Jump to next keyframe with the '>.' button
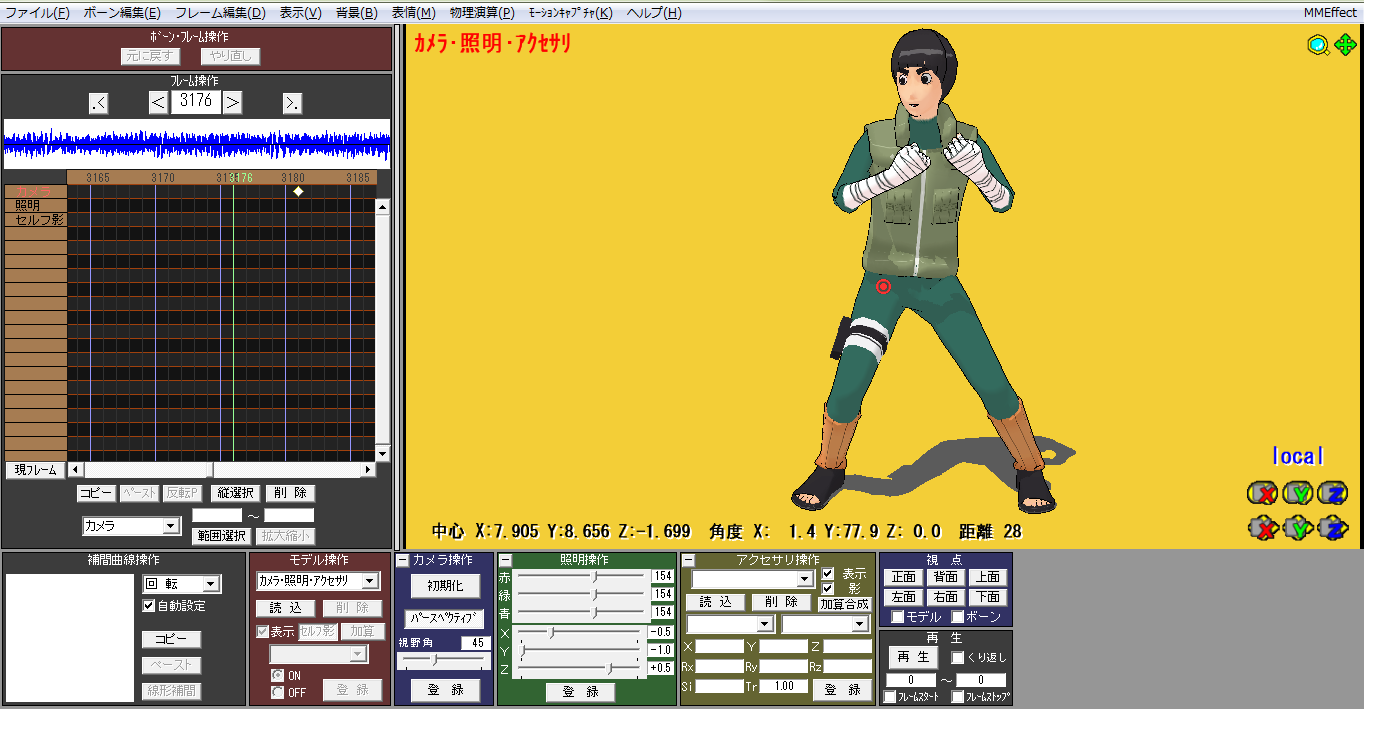1400x756 pixels. (x=292, y=102)
